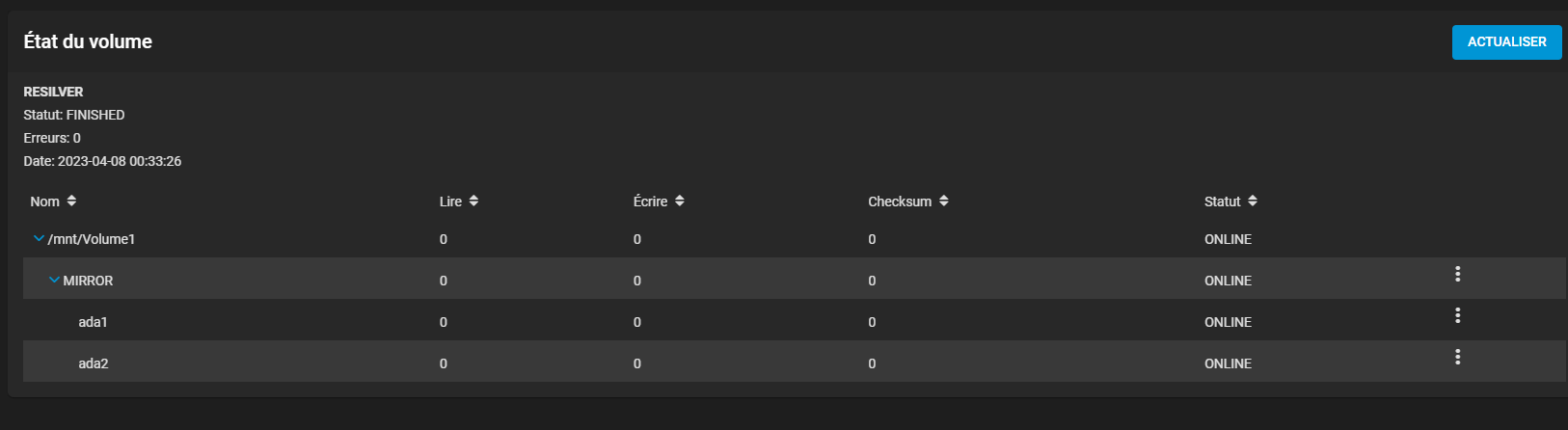The image size is (1568, 430).
Task: Open the three-dot menu for ada2
Action: point(1457,357)
